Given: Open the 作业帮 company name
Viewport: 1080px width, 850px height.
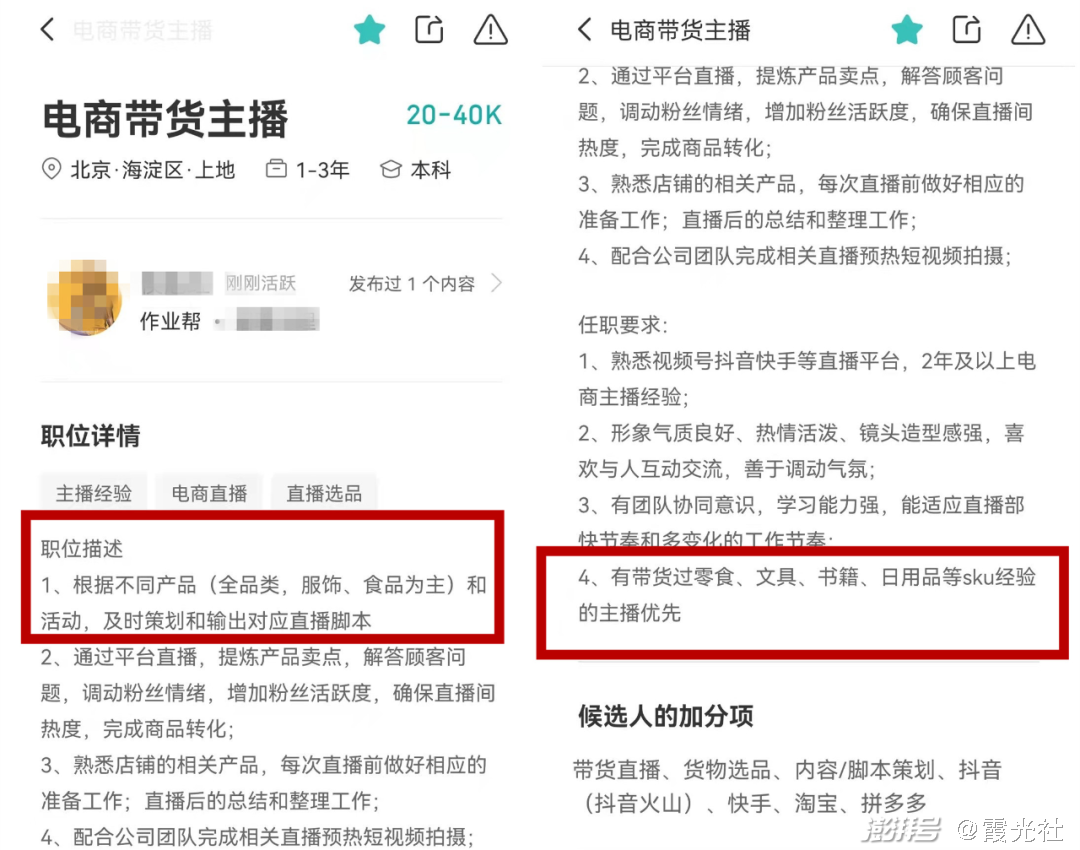Looking at the screenshot, I should point(170,320).
